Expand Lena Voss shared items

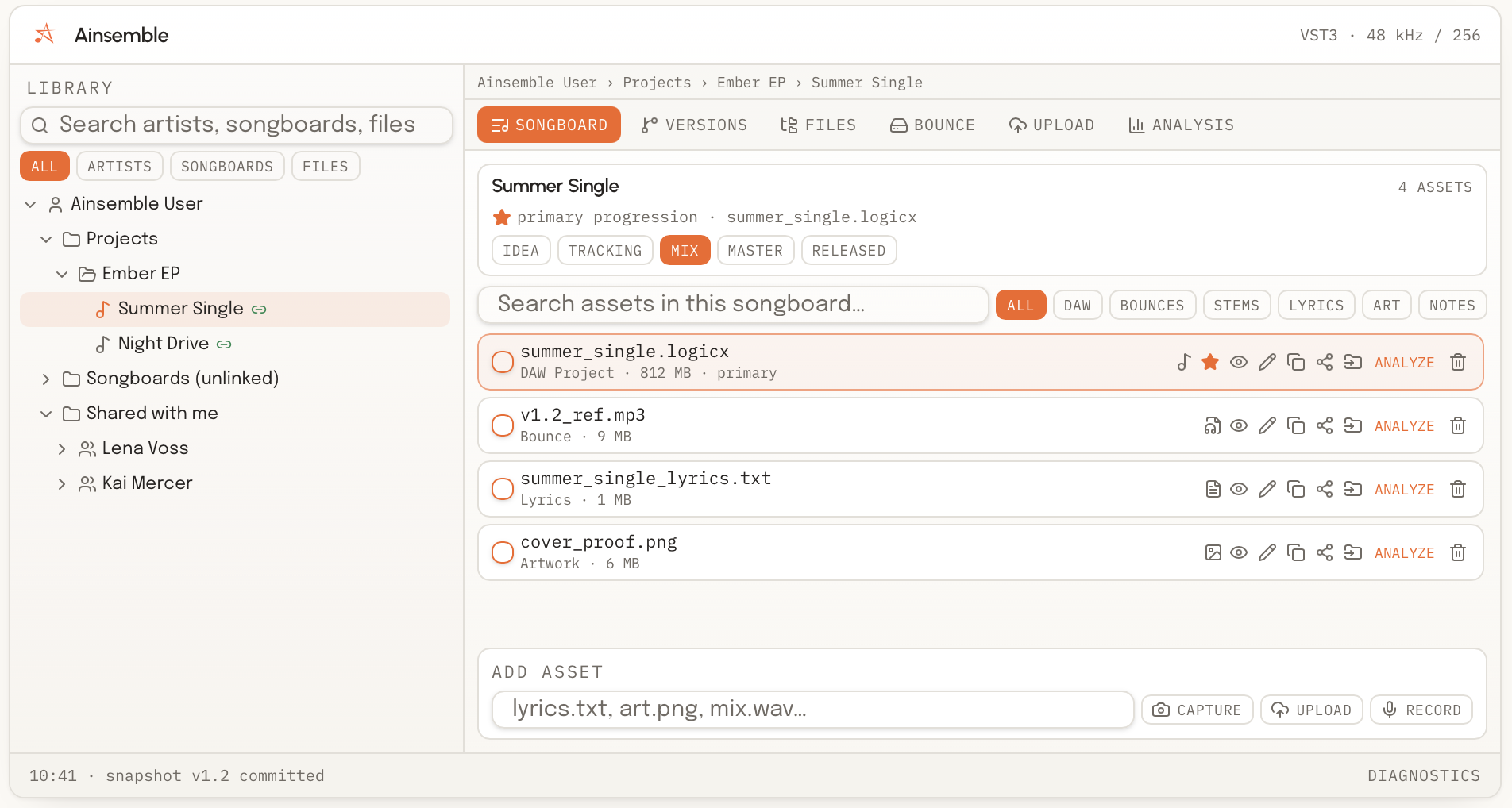(62, 449)
